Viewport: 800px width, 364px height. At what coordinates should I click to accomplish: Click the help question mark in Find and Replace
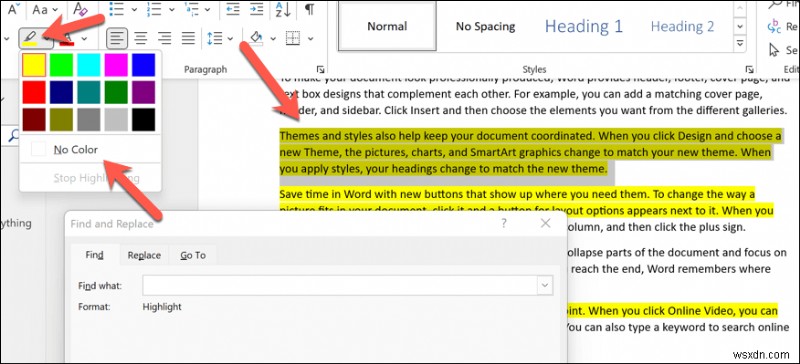tap(504, 223)
